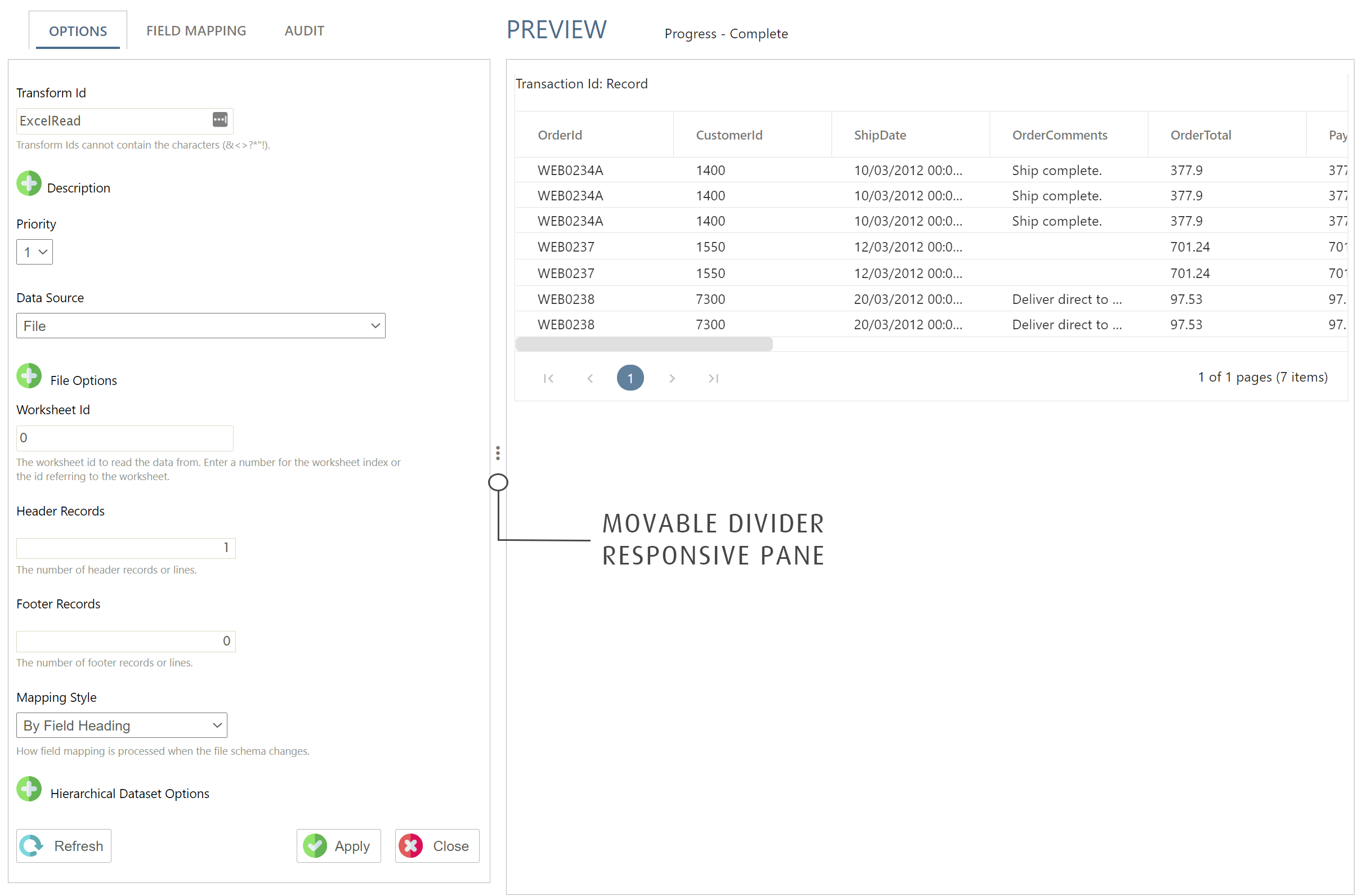
Task: Go to next page in preview pager
Action: coord(672,378)
